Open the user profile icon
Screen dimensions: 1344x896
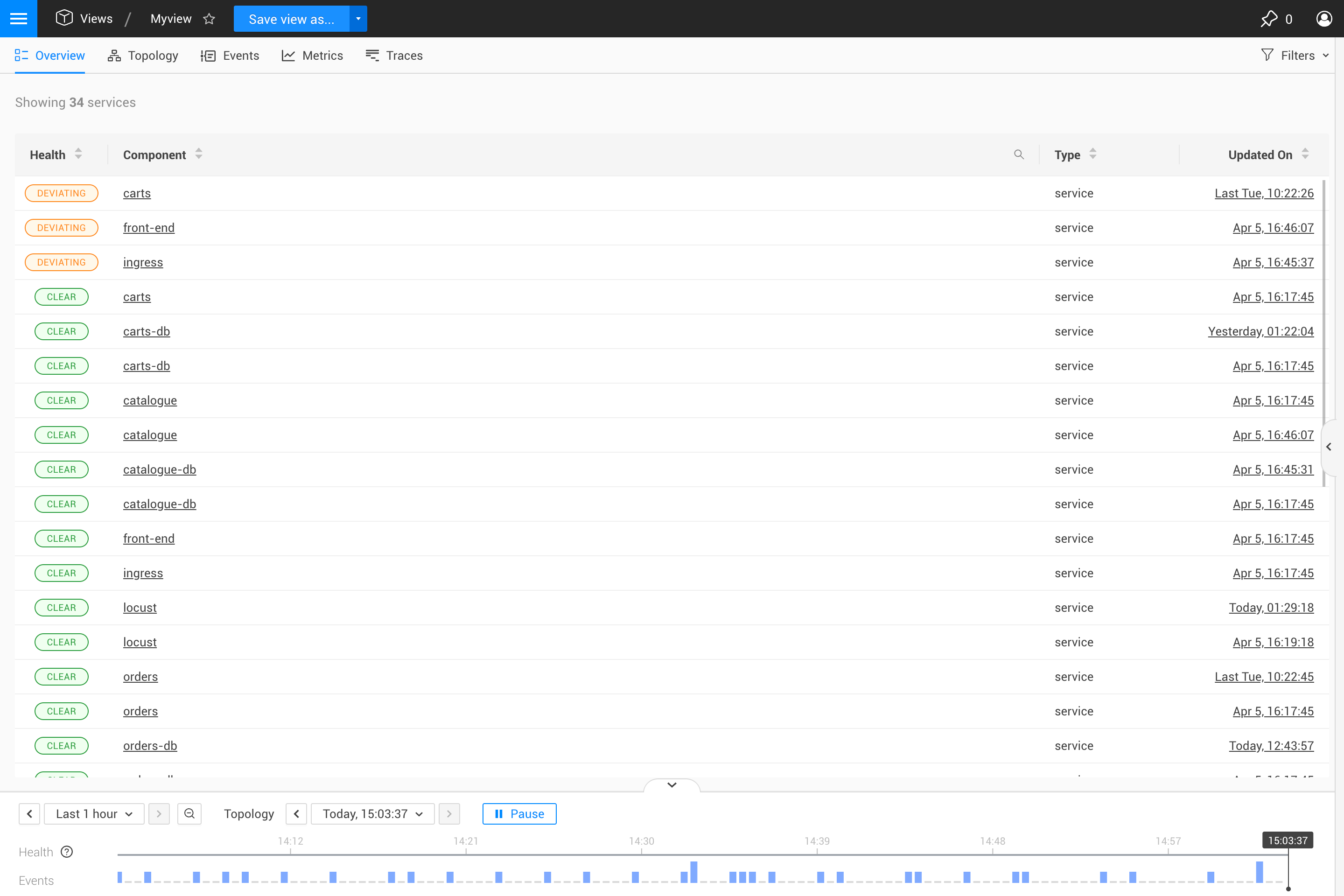click(x=1324, y=19)
